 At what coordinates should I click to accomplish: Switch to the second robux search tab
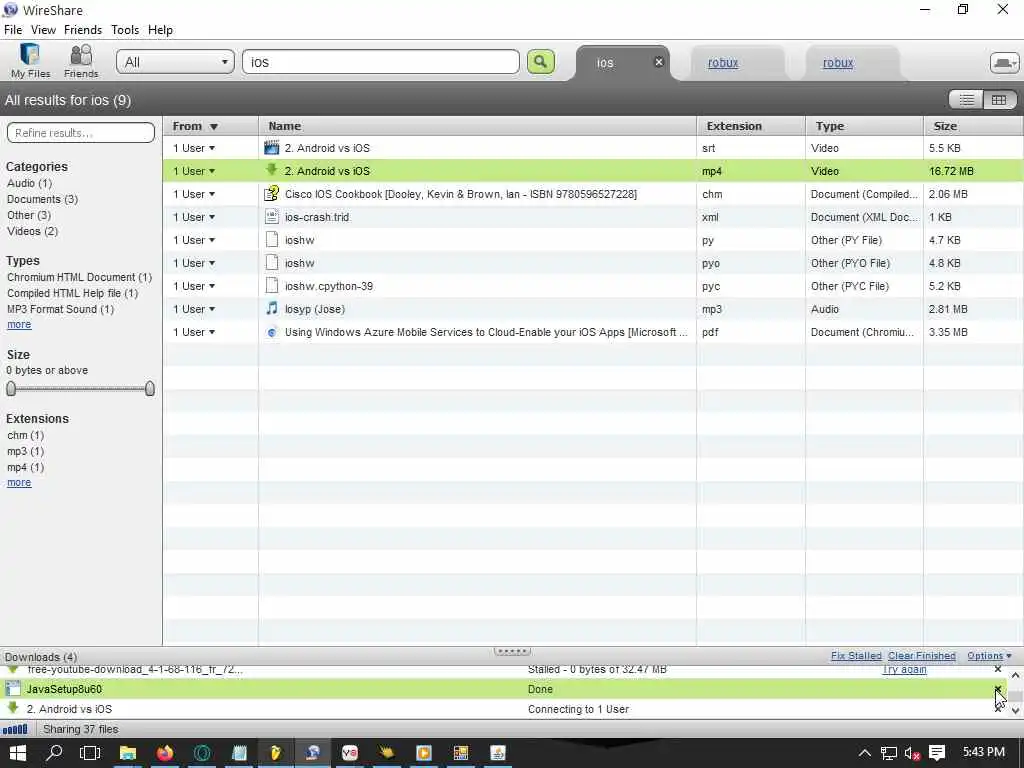coord(838,63)
